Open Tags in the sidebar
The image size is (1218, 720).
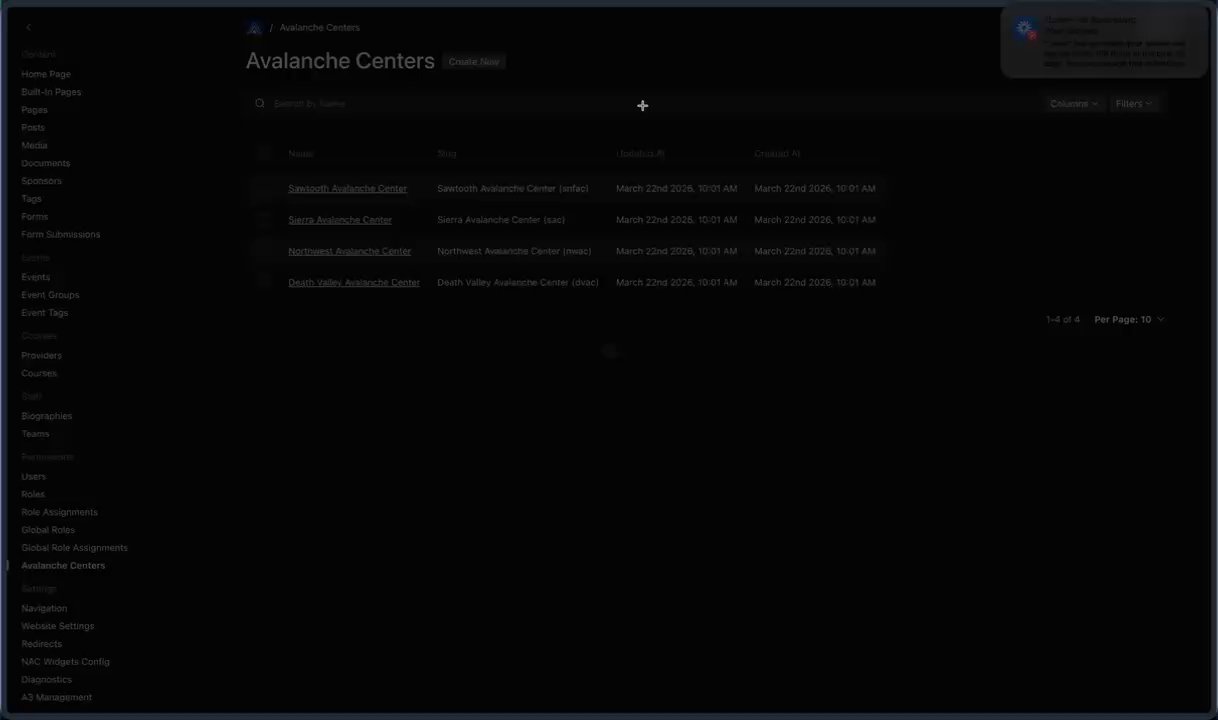coord(31,199)
